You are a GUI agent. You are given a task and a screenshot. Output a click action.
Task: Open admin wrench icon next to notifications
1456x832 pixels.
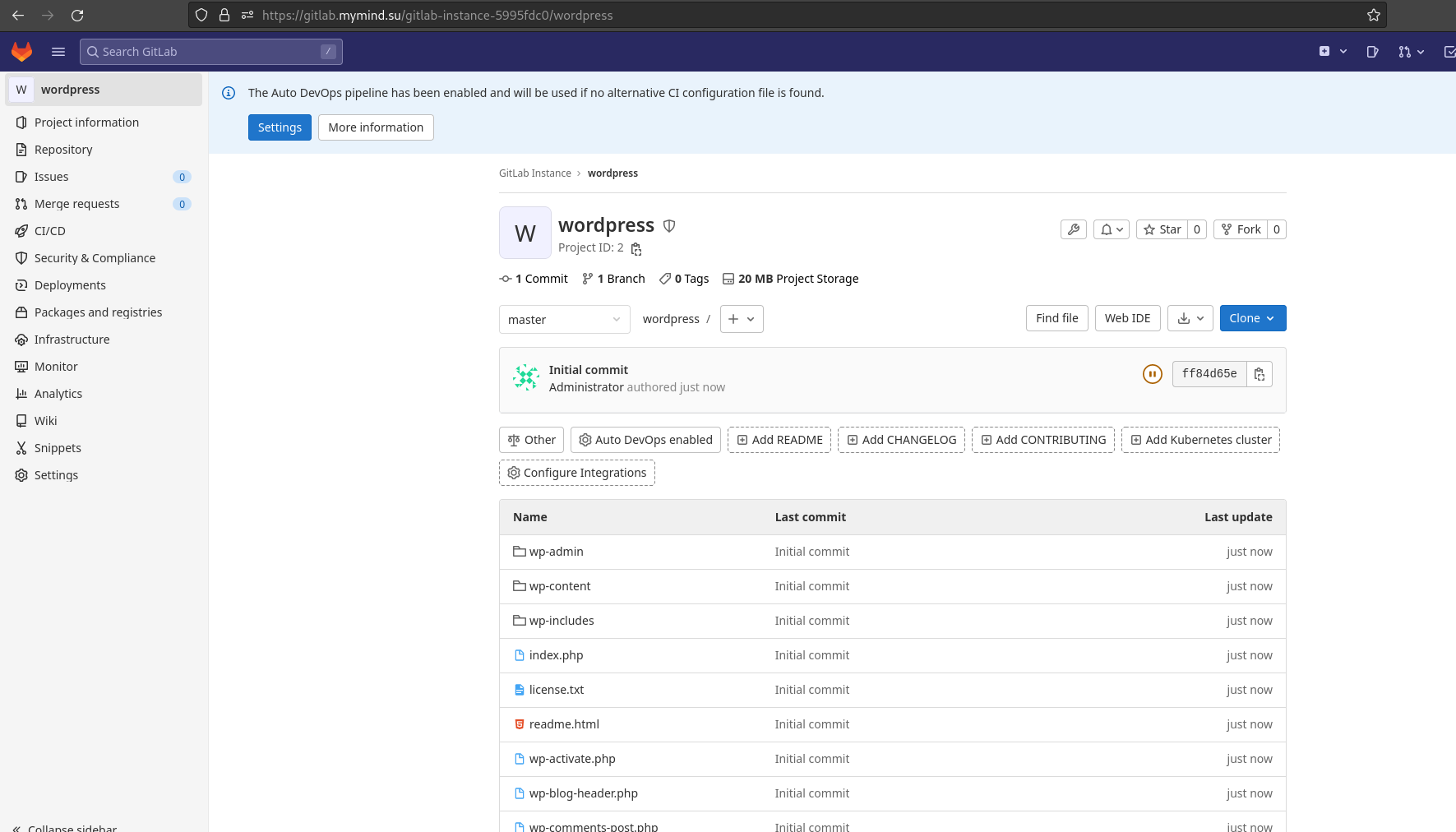(x=1074, y=229)
